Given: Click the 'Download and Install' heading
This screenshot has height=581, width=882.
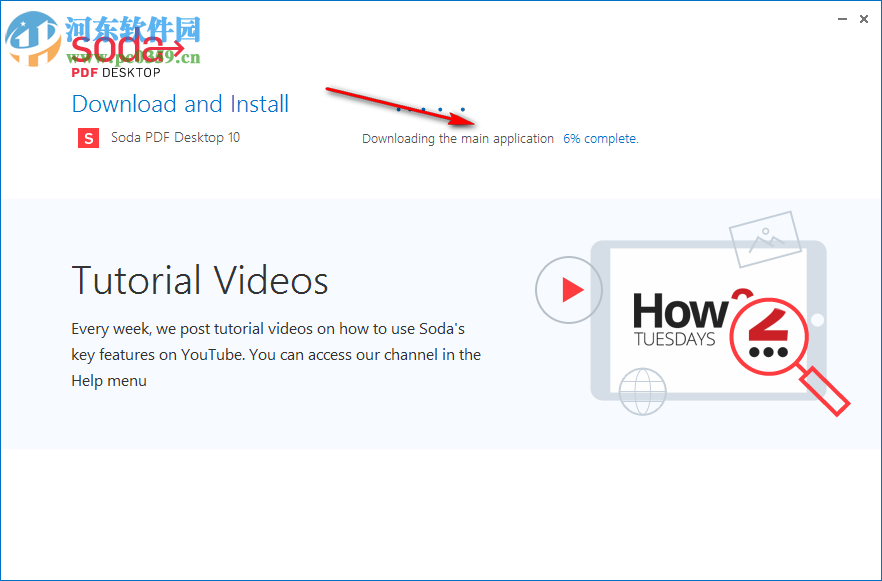Looking at the screenshot, I should (x=181, y=104).
